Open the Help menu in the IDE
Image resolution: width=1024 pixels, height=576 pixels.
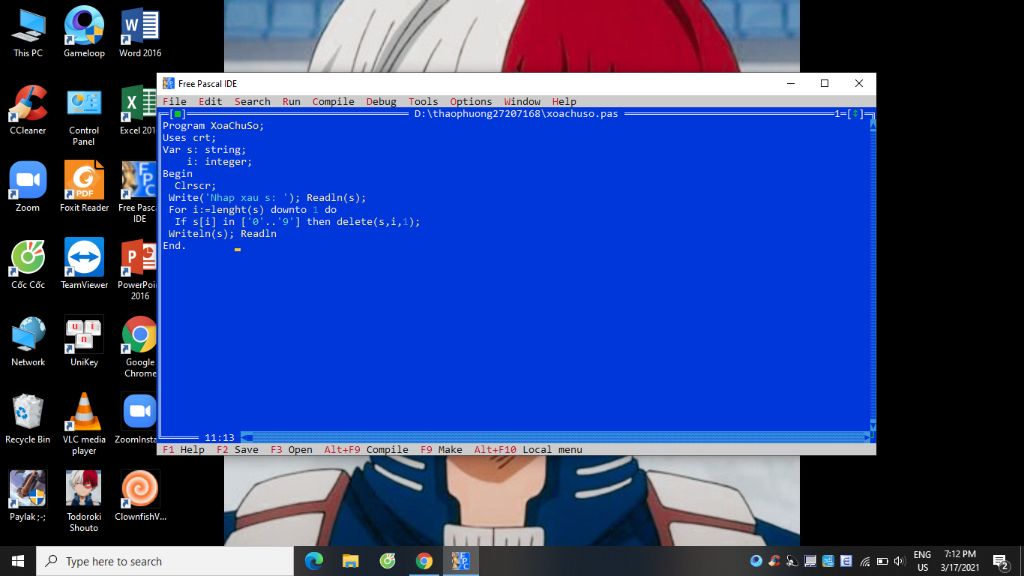tap(564, 101)
